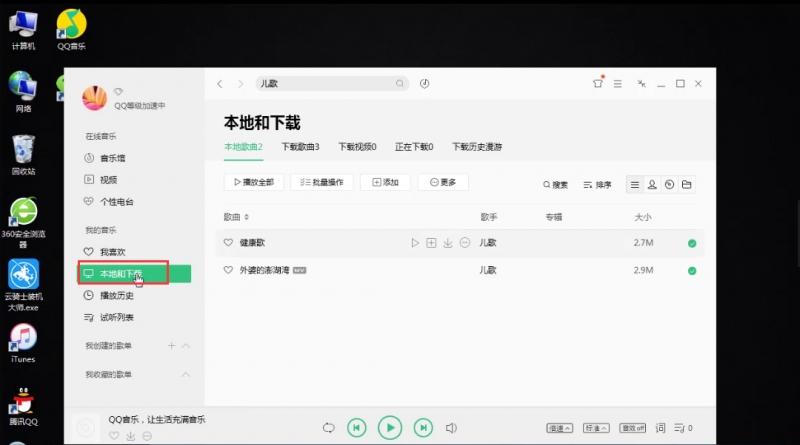This screenshot has width=800, height=445.
Task: Click the 歌手 column header
Action: (x=489, y=217)
